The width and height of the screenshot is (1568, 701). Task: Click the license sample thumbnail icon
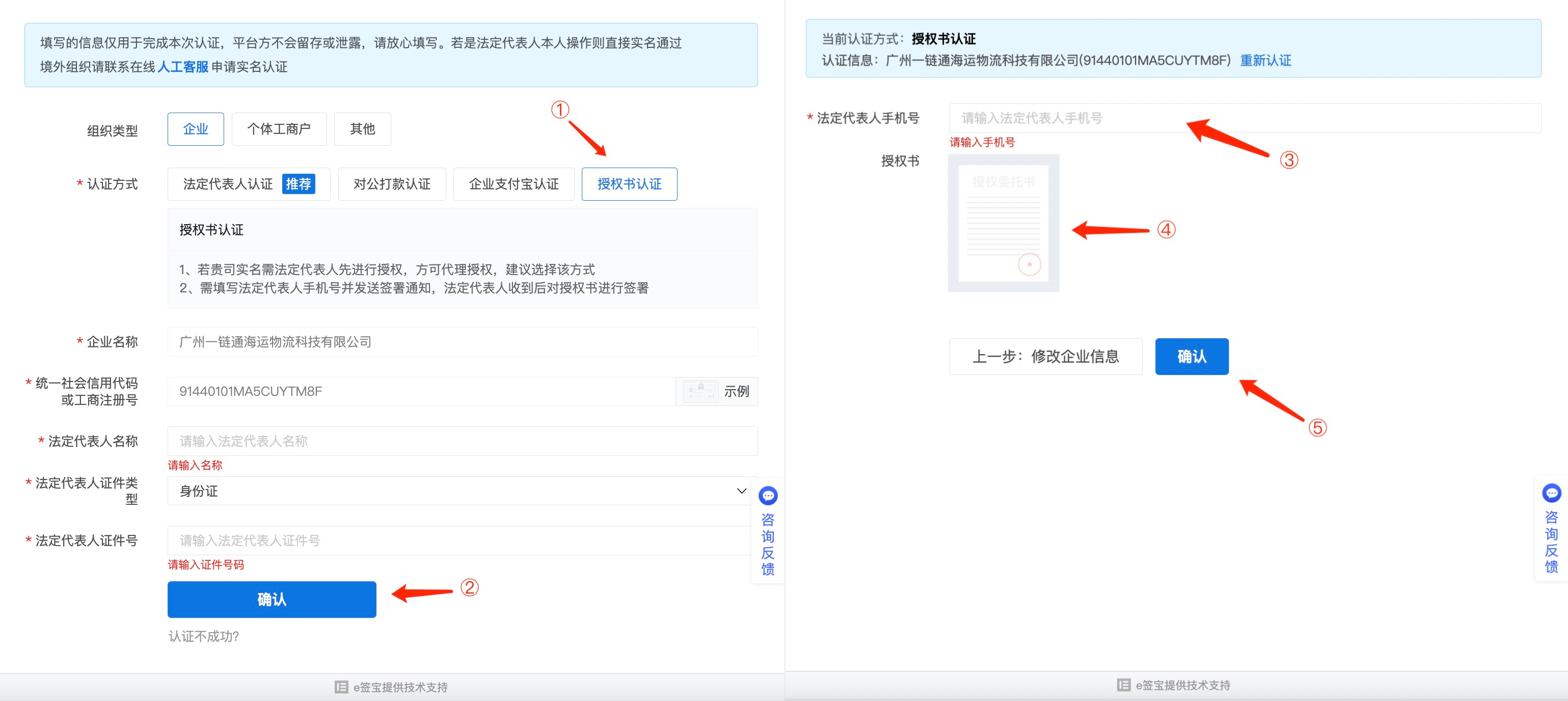click(x=700, y=391)
